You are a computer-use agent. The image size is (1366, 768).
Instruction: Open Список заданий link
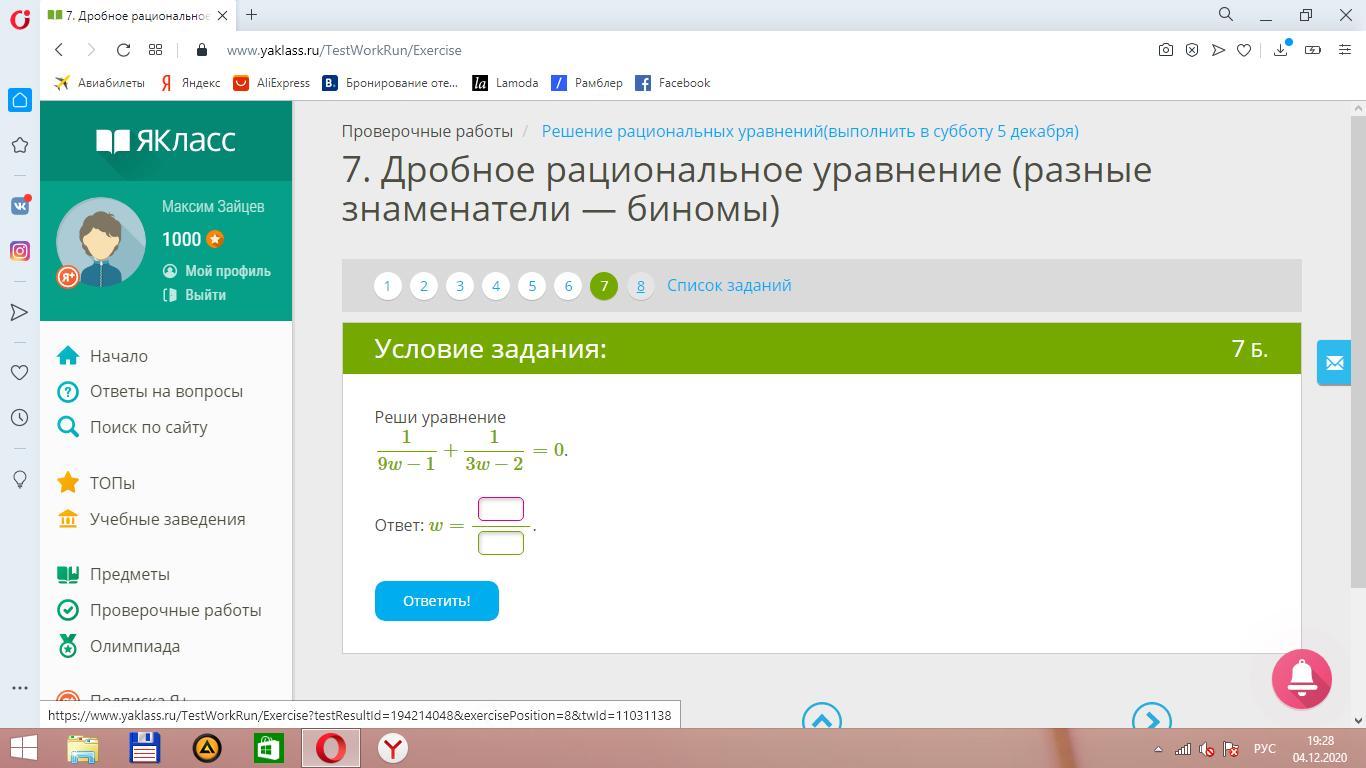[x=729, y=285]
